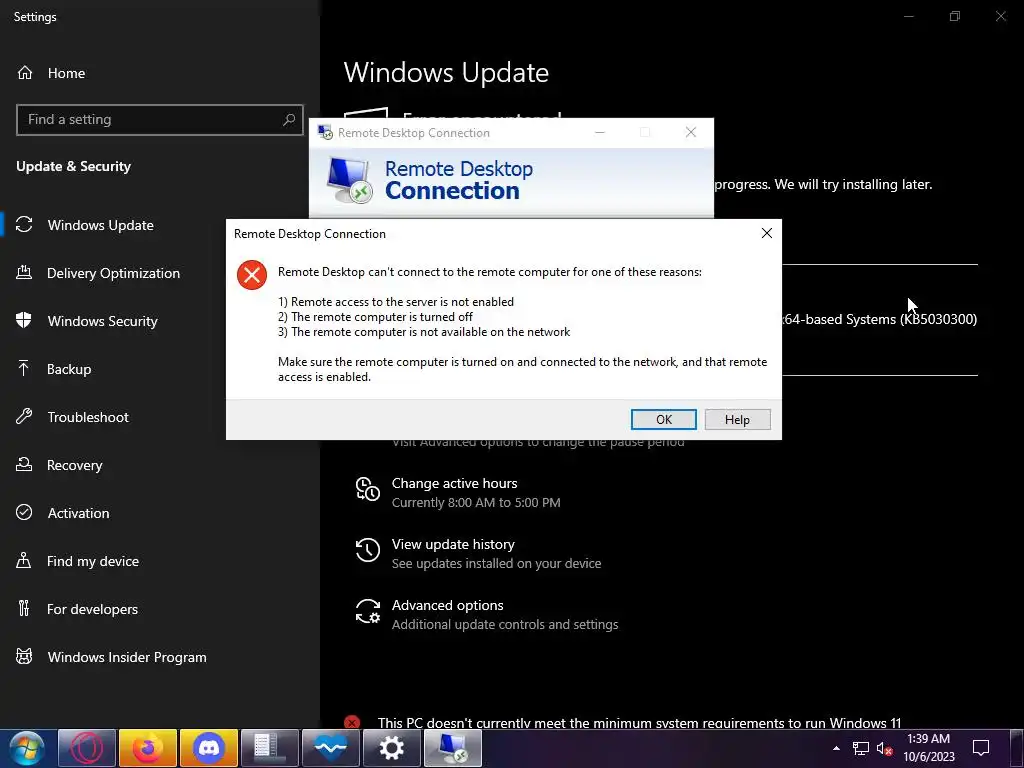Image resolution: width=1024 pixels, height=768 pixels.
Task: Click the Delivery Optimization icon
Action: (24, 272)
